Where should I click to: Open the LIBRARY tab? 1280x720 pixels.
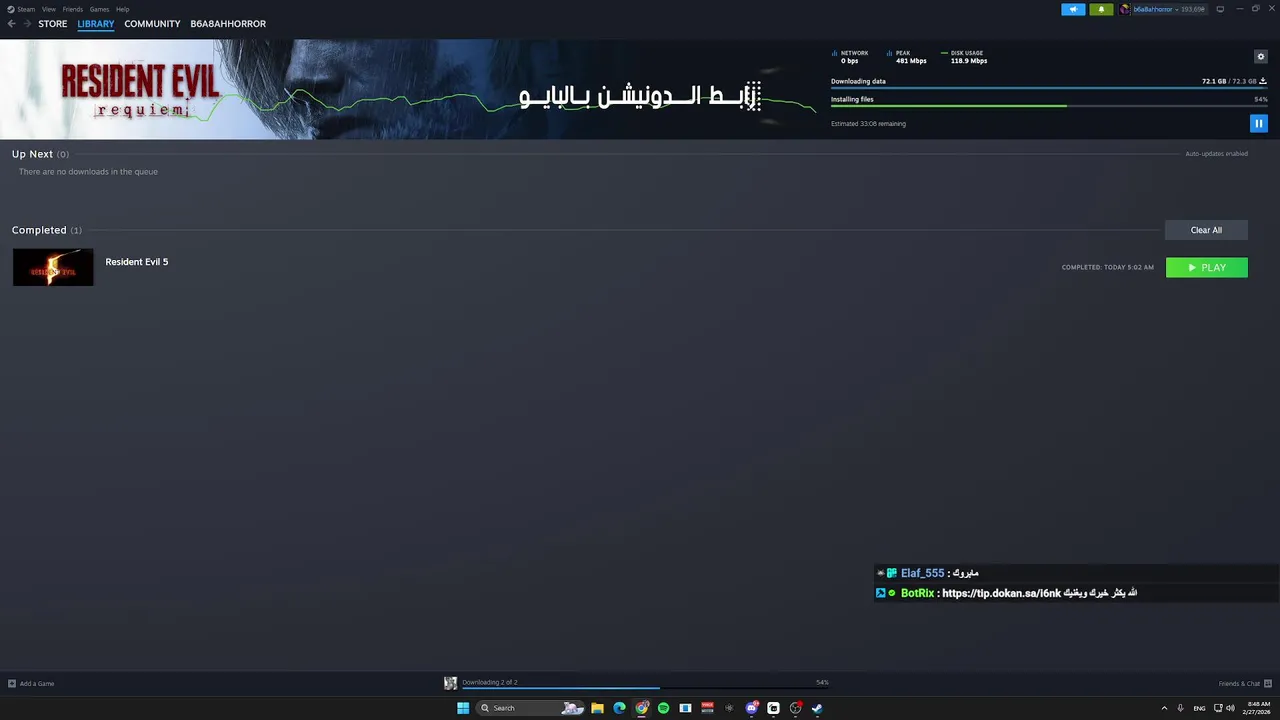96,24
